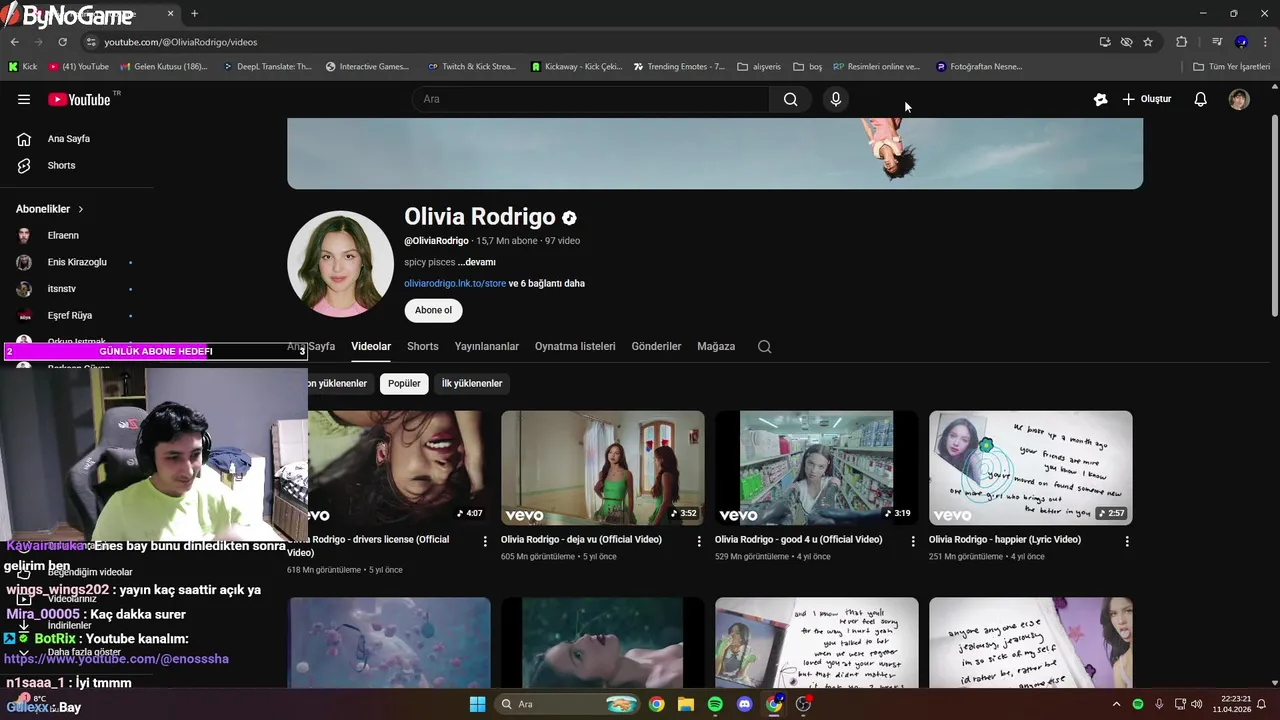This screenshot has width=1280, height=720.
Task: Open the good 4 u video thumbnail
Action: (x=817, y=468)
